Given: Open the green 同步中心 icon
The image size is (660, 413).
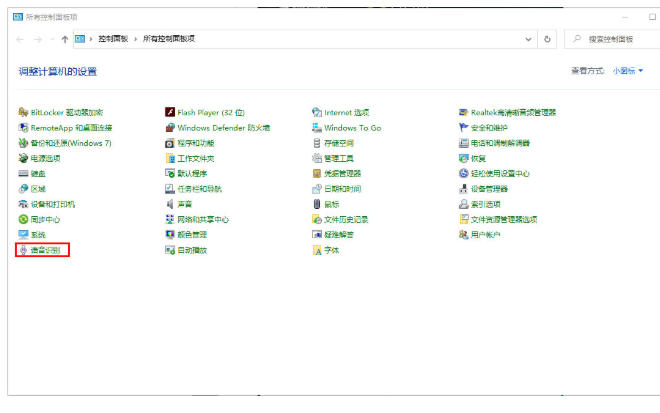Looking at the screenshot, I should tap(23, 219).
